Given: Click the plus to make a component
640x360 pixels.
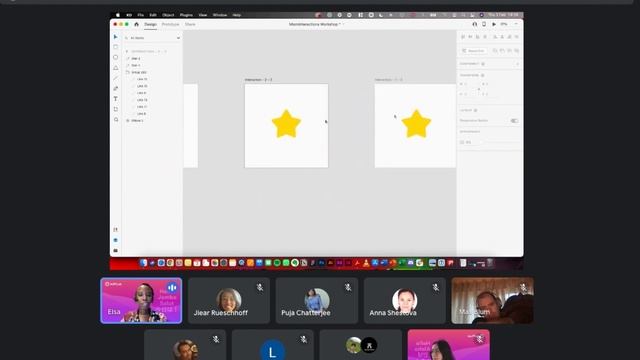Looking at the screenshot, I should point(517,64).
